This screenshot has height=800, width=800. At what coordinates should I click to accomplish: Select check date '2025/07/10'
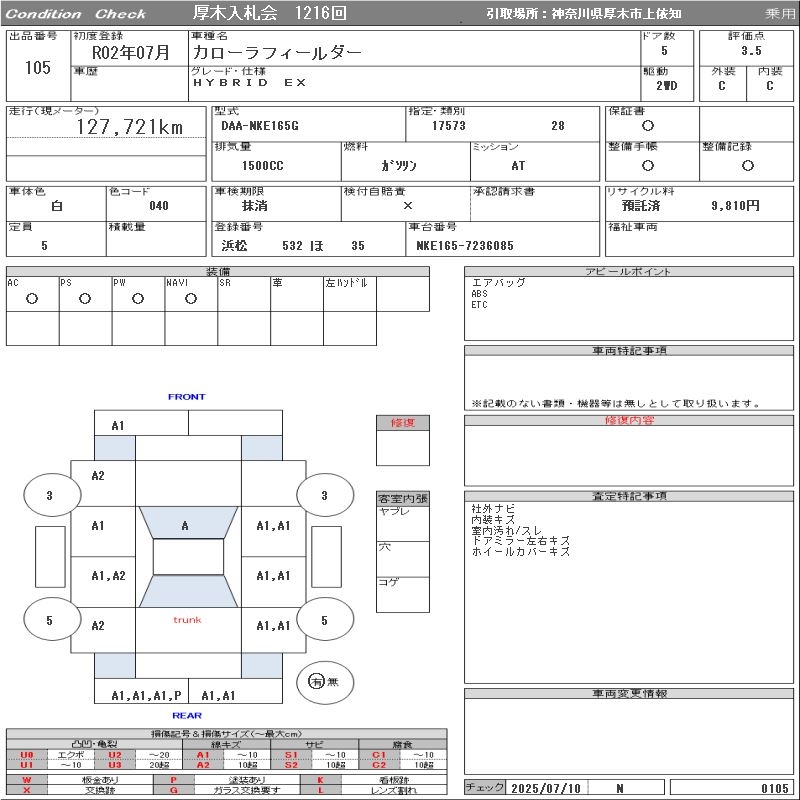click(x=545, y=788)
